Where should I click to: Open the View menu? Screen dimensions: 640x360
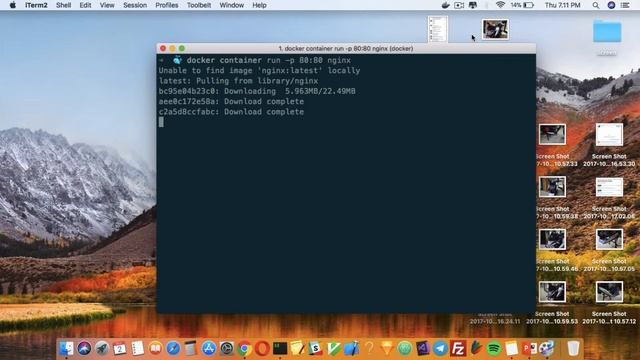click(x=107, y=5)
